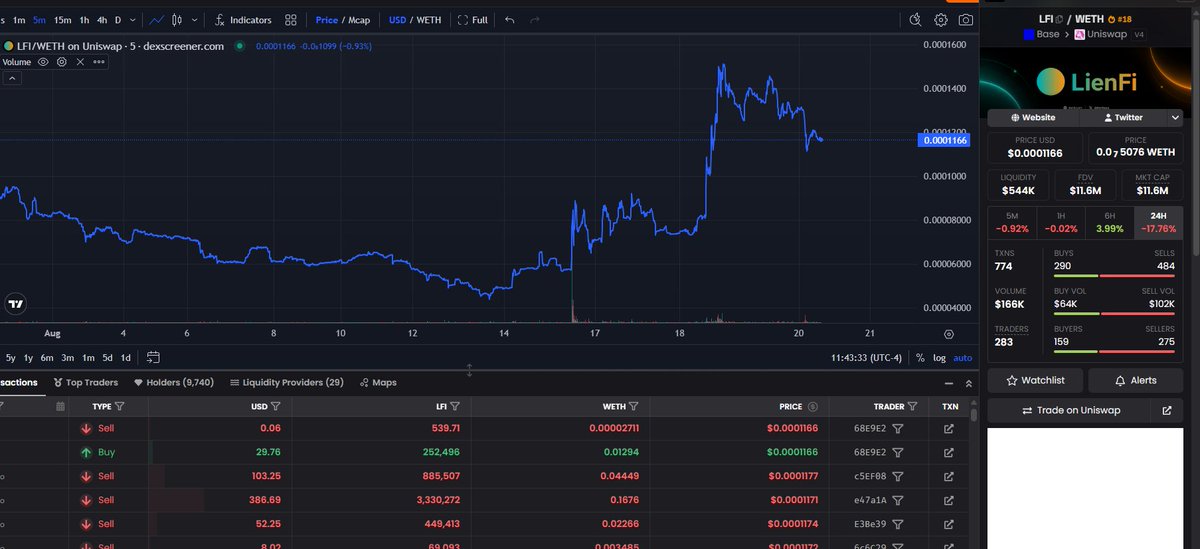The height and width of the screenshot is (549, 1200).
Task: Open the transaction link for 0.06 Sell row
Action: [949, 428]
